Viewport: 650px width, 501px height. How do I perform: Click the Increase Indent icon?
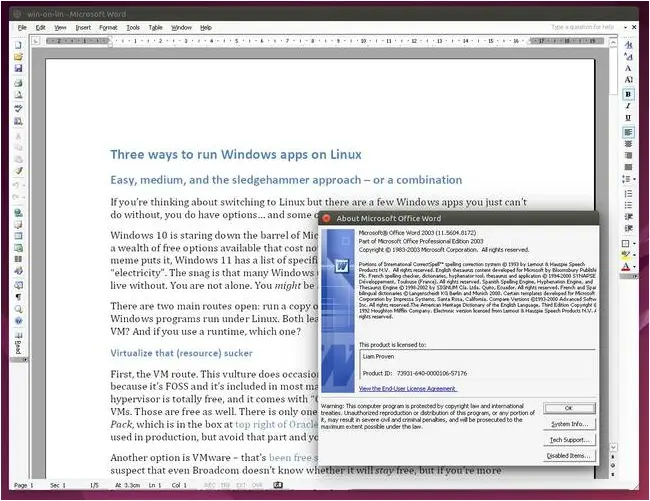pos(628,228)
